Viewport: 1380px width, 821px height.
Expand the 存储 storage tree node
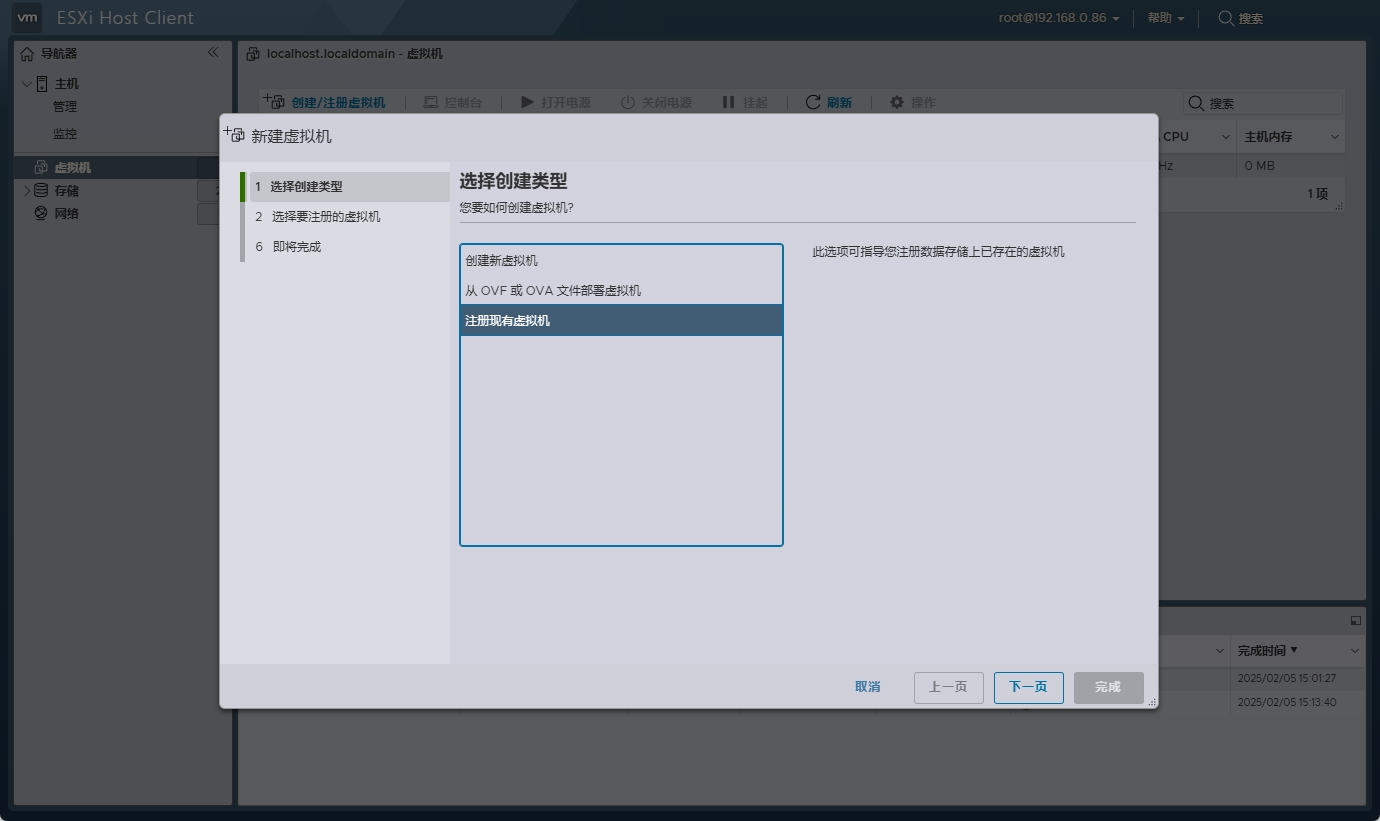pos(27,190)
